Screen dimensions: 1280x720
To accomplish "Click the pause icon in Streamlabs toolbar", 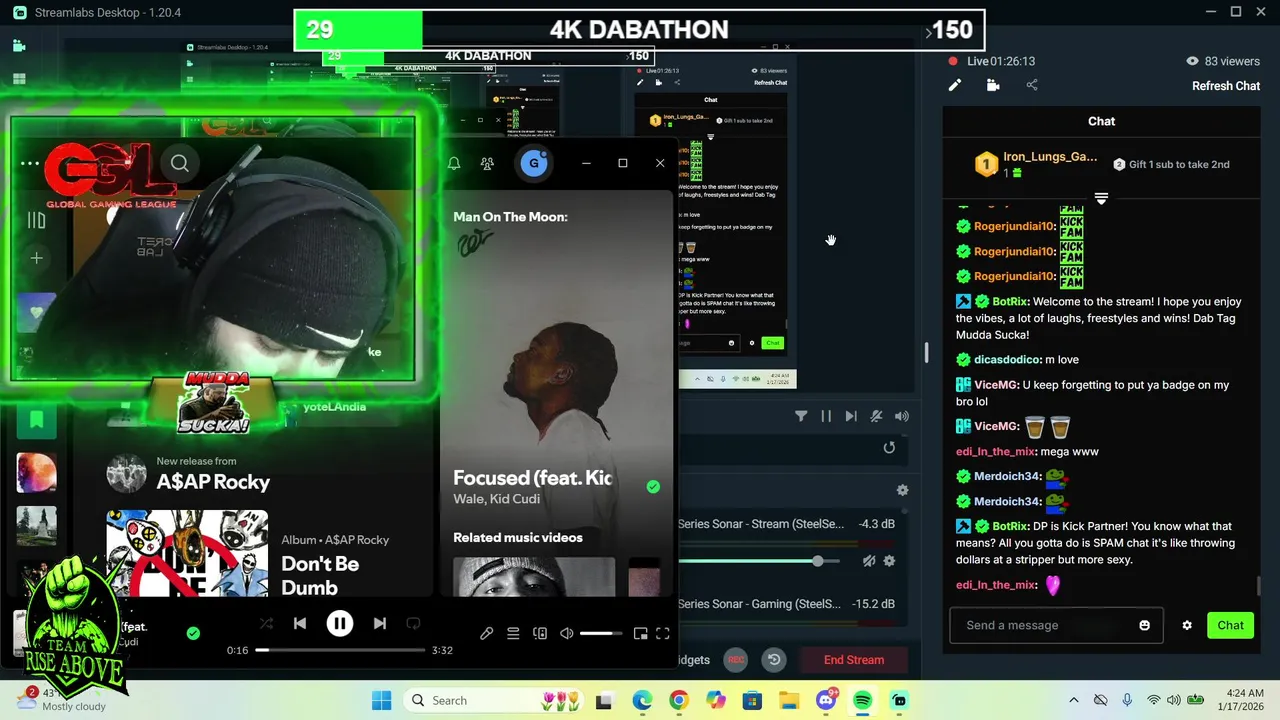I will (x=826, y=416).
